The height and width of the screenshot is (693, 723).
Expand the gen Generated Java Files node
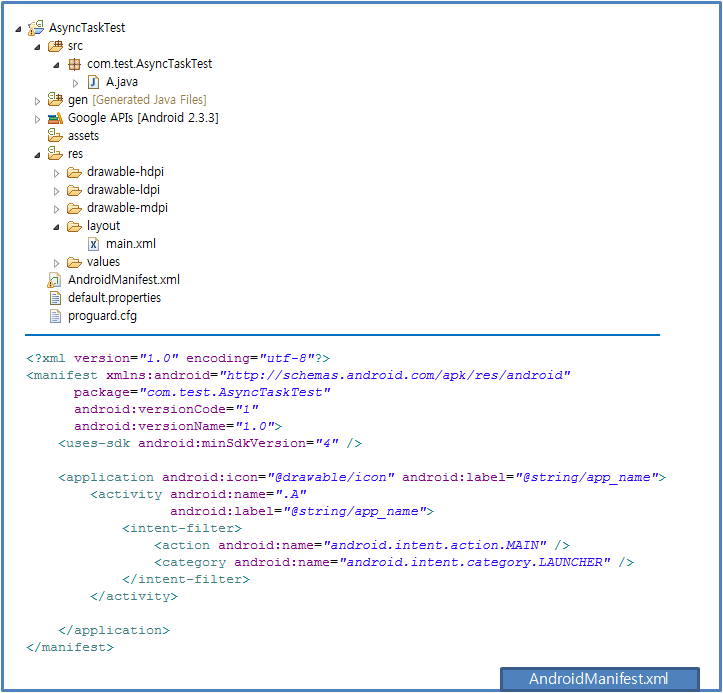(37, 101)
